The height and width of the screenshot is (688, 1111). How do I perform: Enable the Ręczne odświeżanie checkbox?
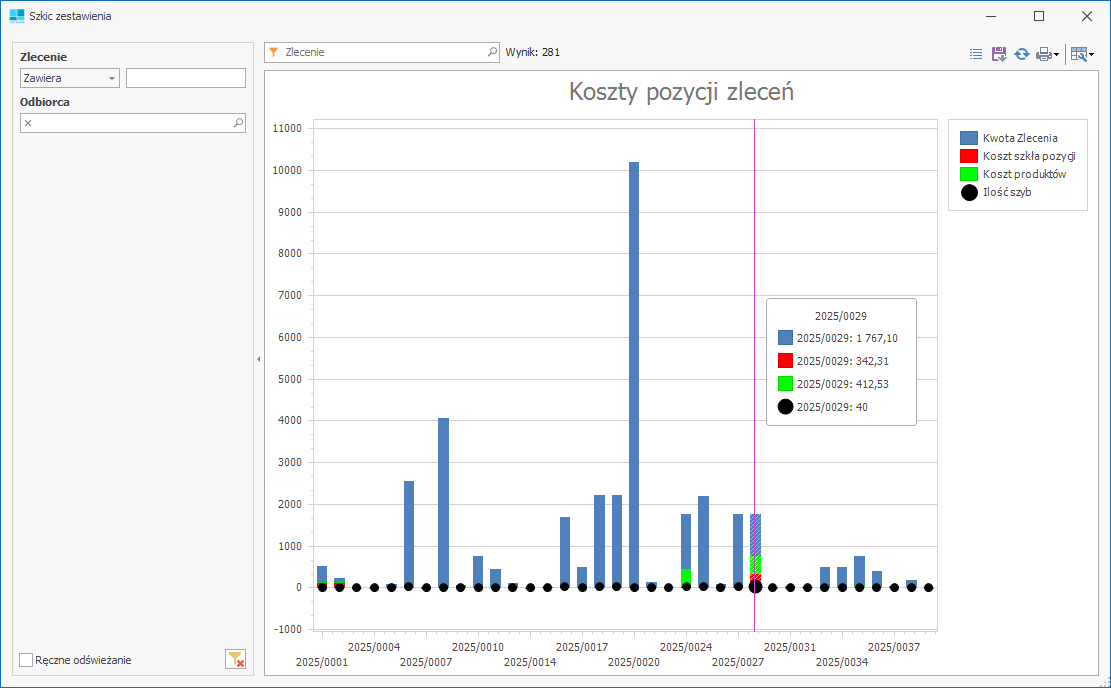point(27,660)
